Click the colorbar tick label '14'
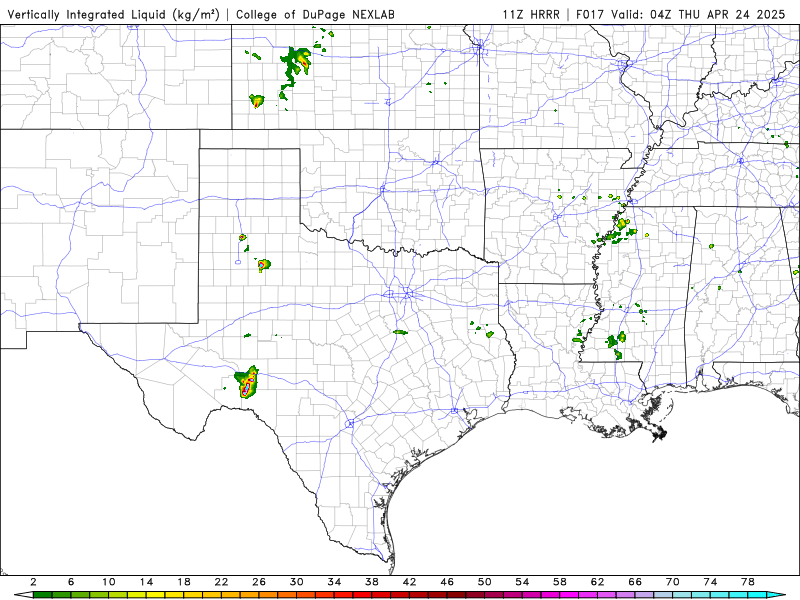This screenshot has height=600, width=800. point(146,582)
